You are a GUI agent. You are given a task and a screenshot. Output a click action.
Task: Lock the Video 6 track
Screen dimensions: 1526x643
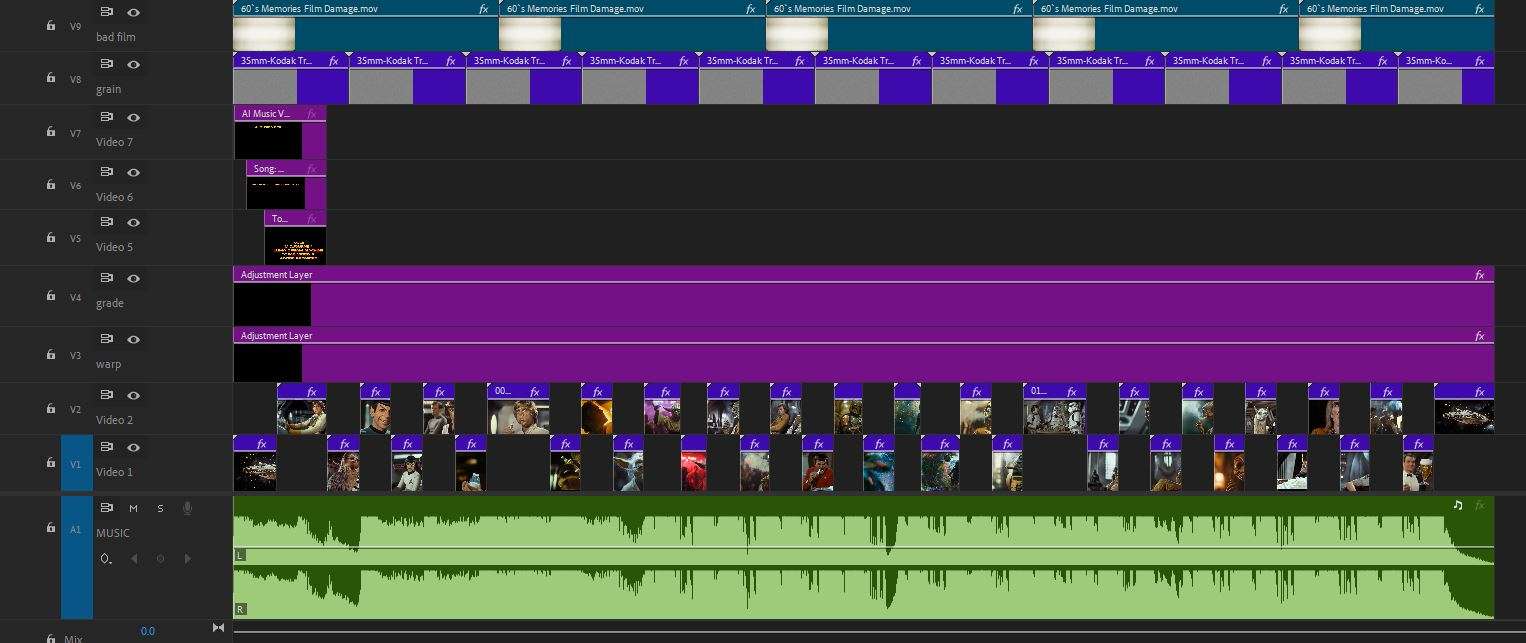tap(51, 185)
